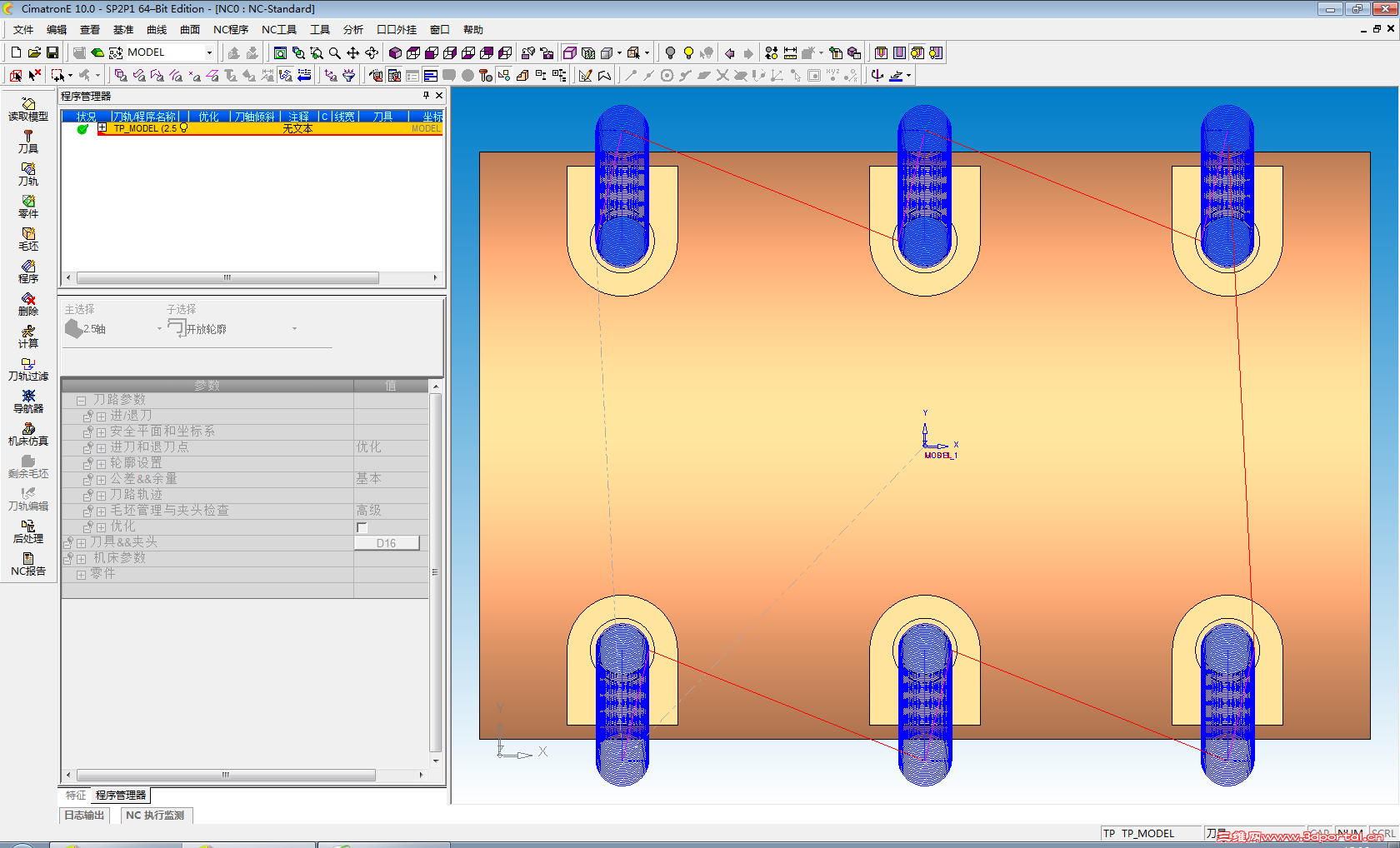Click the dark light bulb hide icon
Image resolution: width=1400 pixels, height=848 pixels.
[x=670, y=52]
